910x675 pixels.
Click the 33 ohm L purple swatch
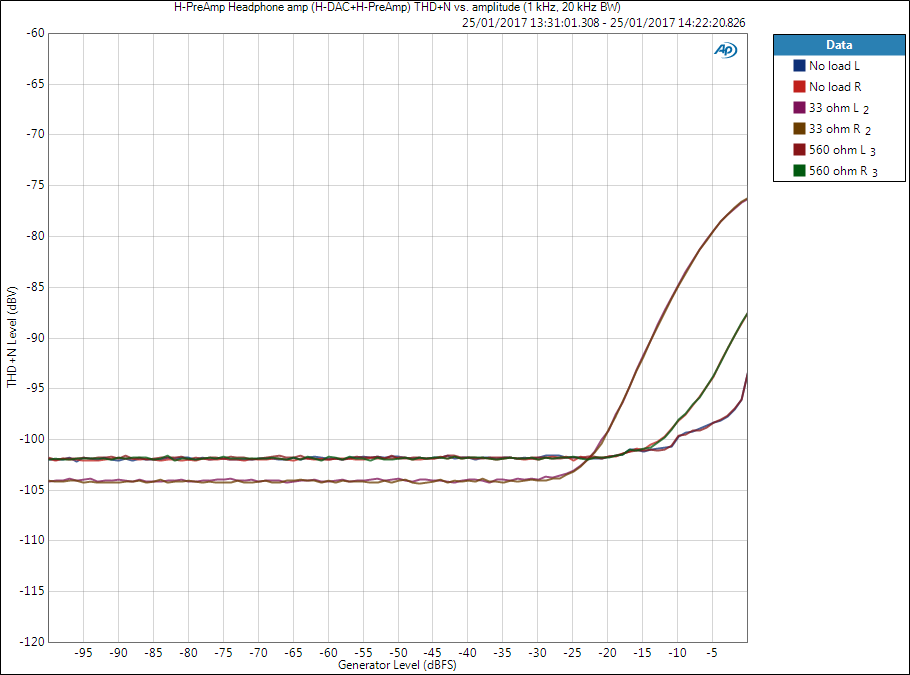click(x=799, y=107)
